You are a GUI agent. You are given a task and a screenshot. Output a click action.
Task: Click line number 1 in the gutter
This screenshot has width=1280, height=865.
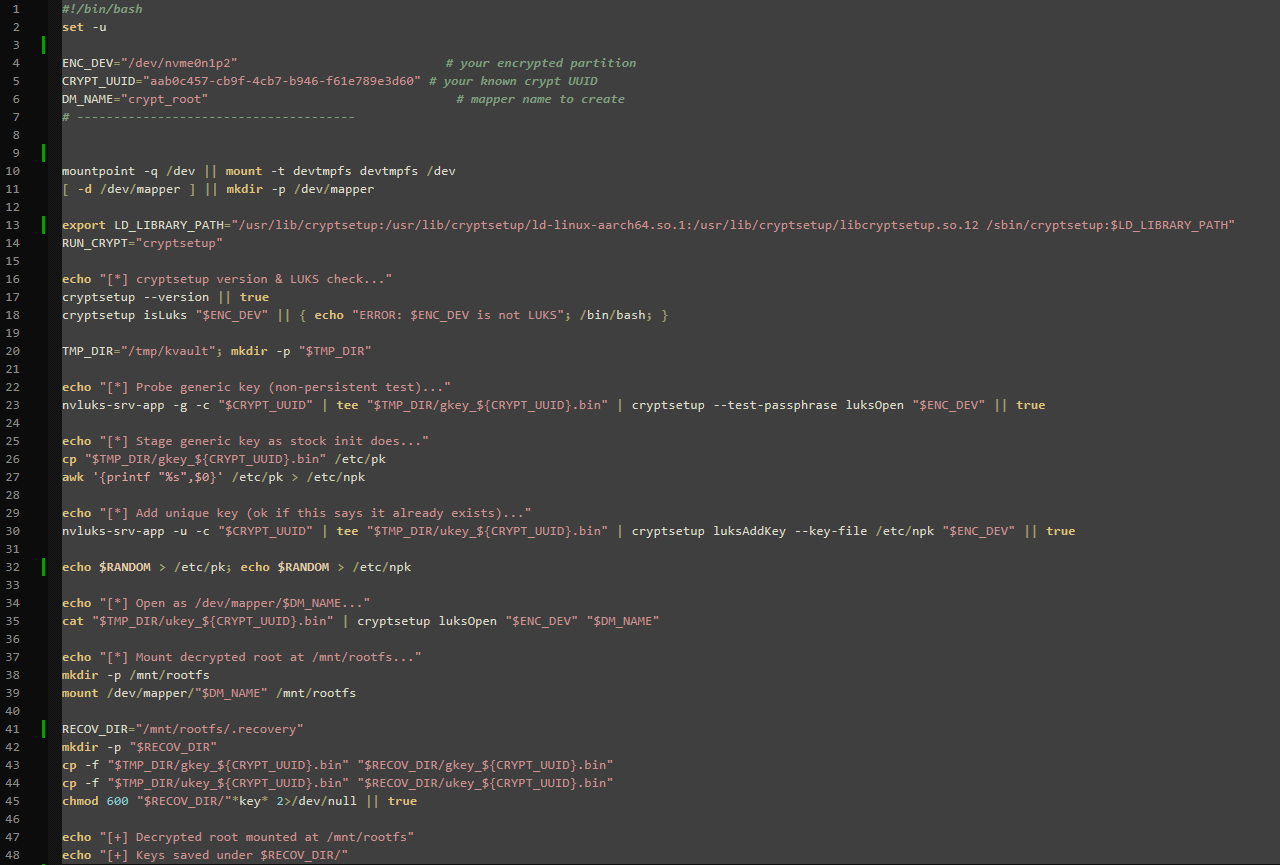(17, 9)
